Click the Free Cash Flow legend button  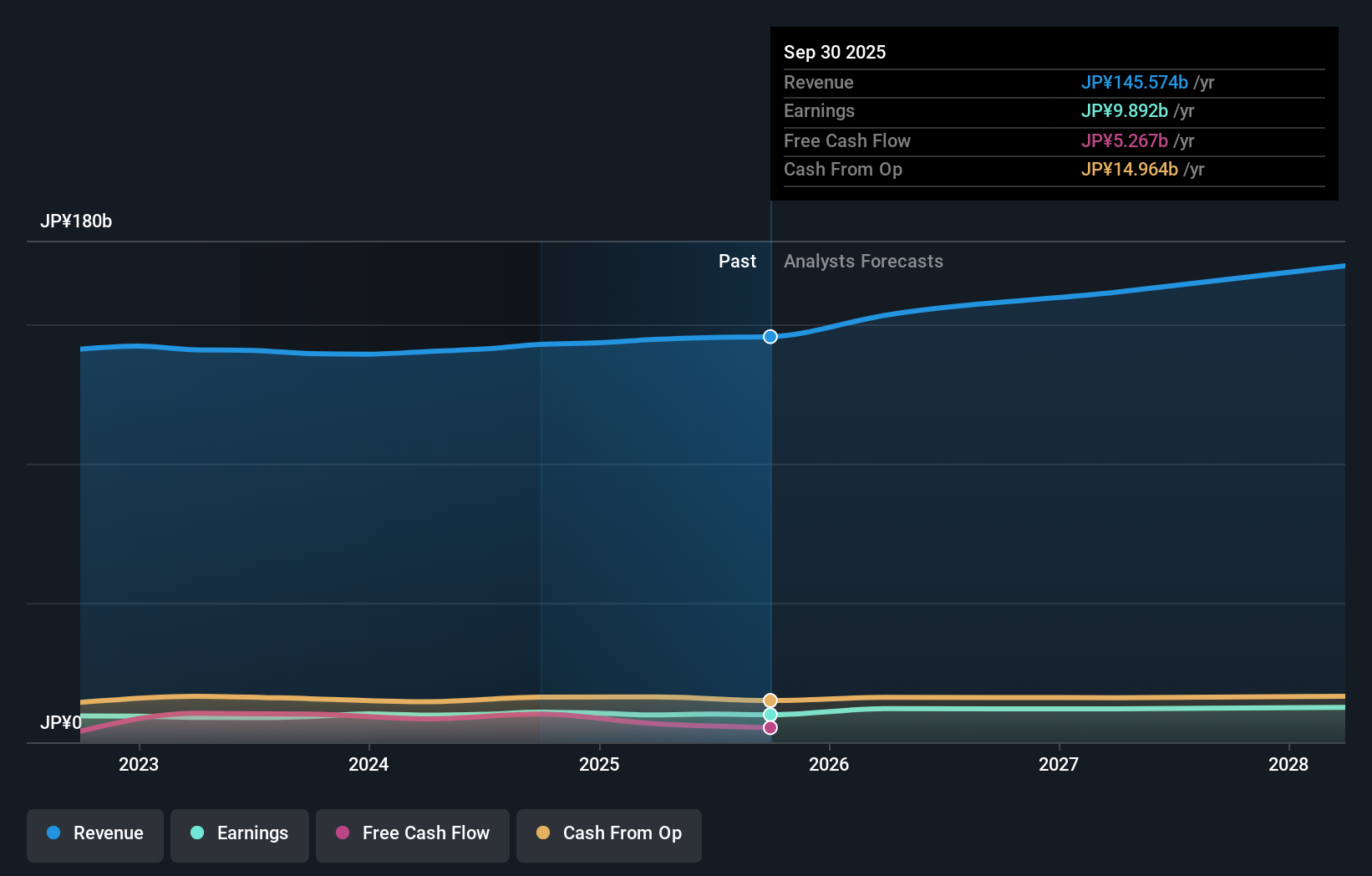click(412, 833)
